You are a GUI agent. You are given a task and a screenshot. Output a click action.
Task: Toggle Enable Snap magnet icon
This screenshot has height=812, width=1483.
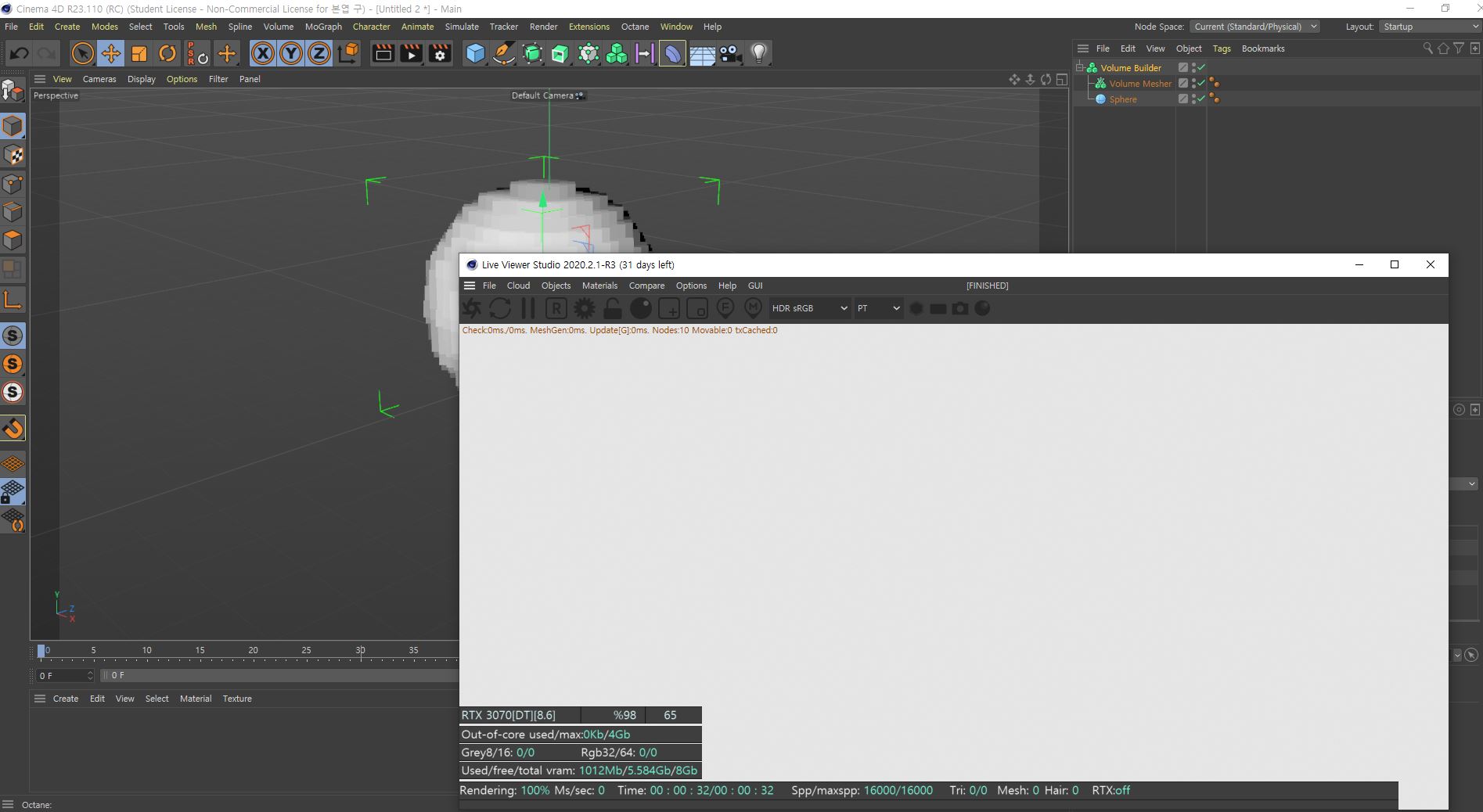[13, 428]
